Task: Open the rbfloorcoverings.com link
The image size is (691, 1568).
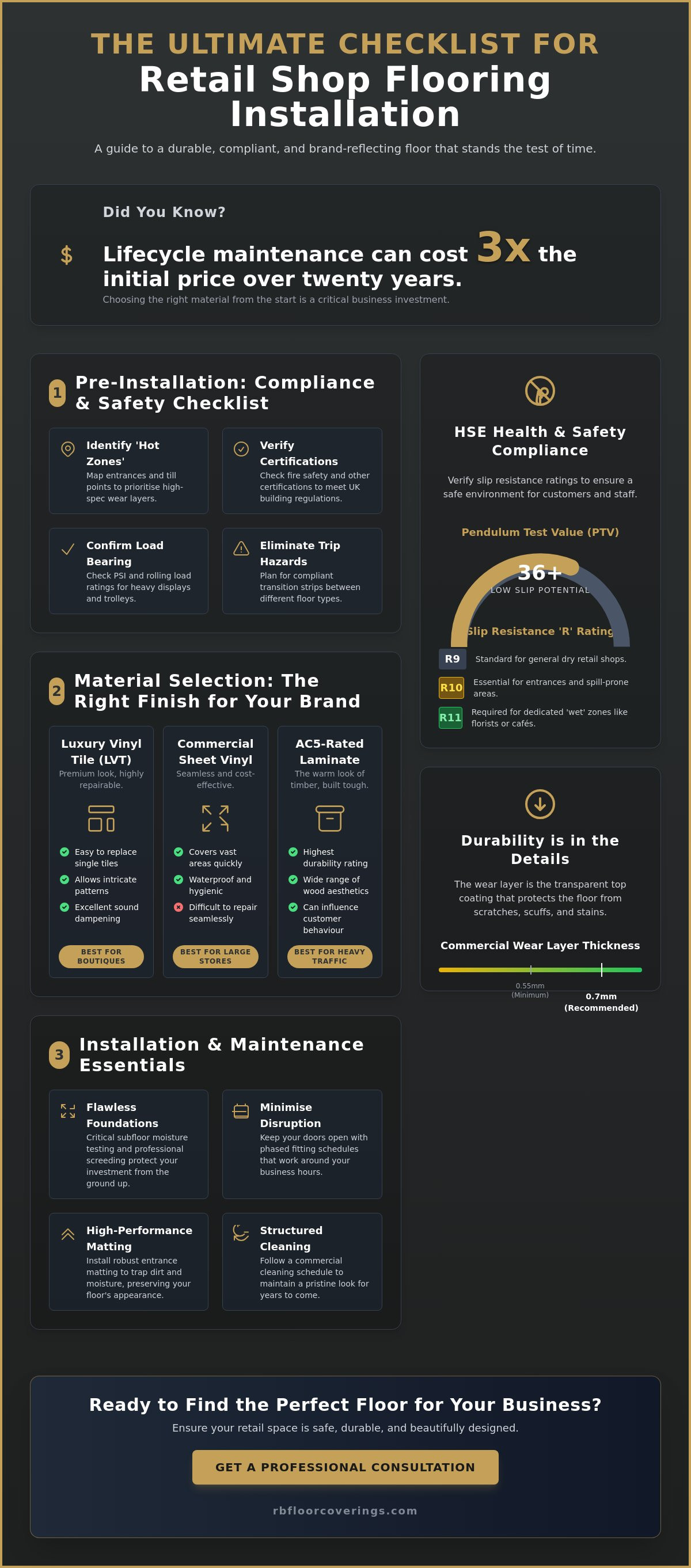Action: [345, 1510]
